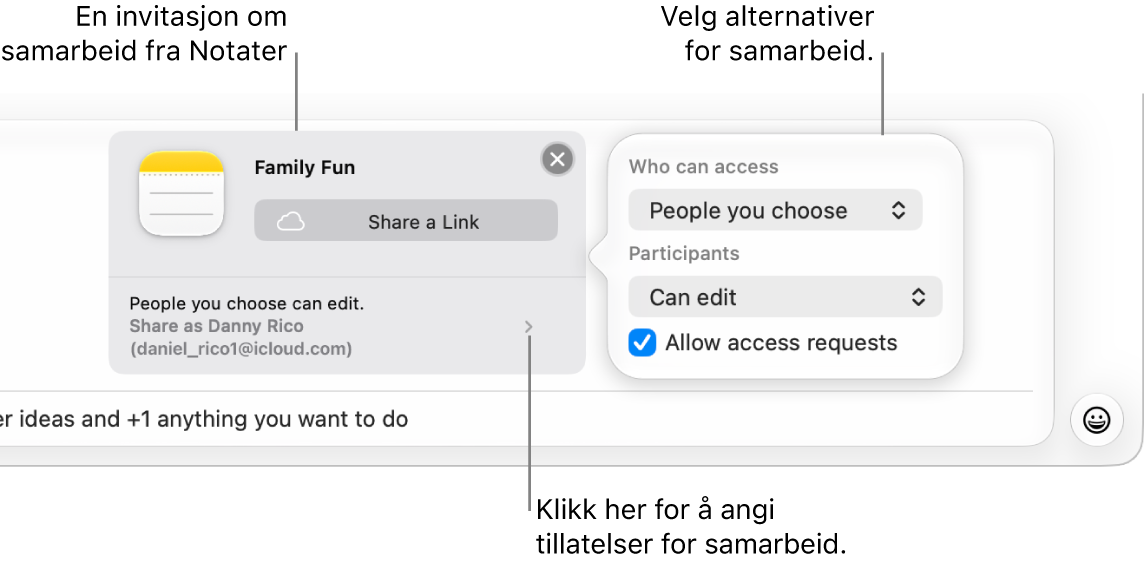1144x564 pixels.
Task: Click the daniel_rico1@icloud.com address
Action: (241, 349)
